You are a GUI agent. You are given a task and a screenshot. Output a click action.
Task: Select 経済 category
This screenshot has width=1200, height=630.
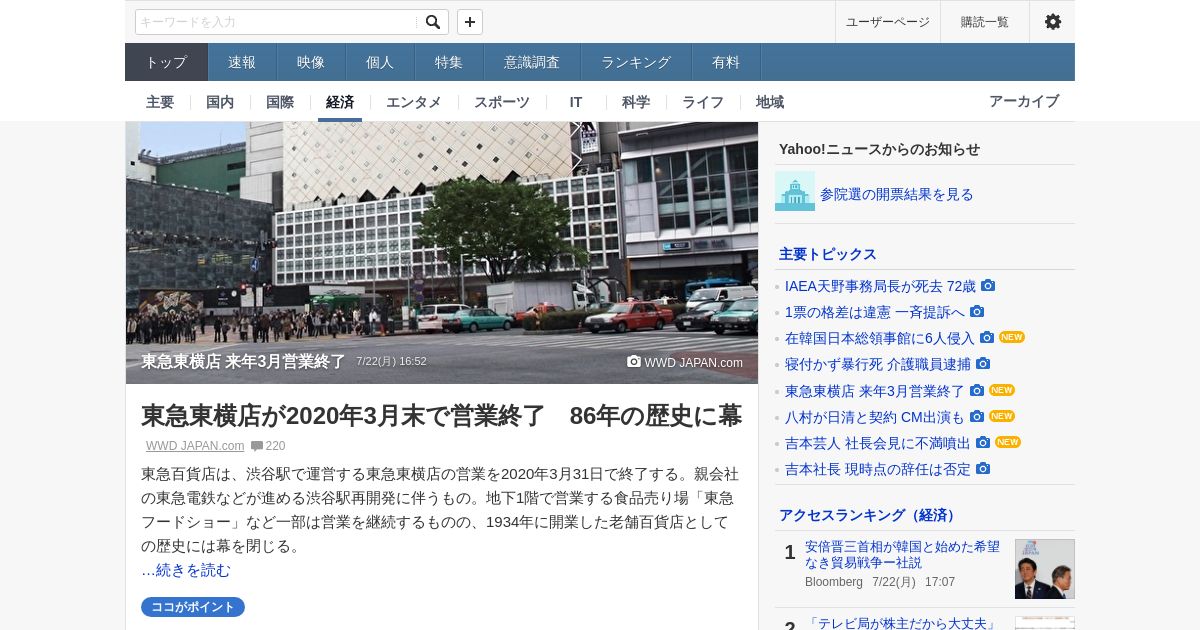(340, 102)
